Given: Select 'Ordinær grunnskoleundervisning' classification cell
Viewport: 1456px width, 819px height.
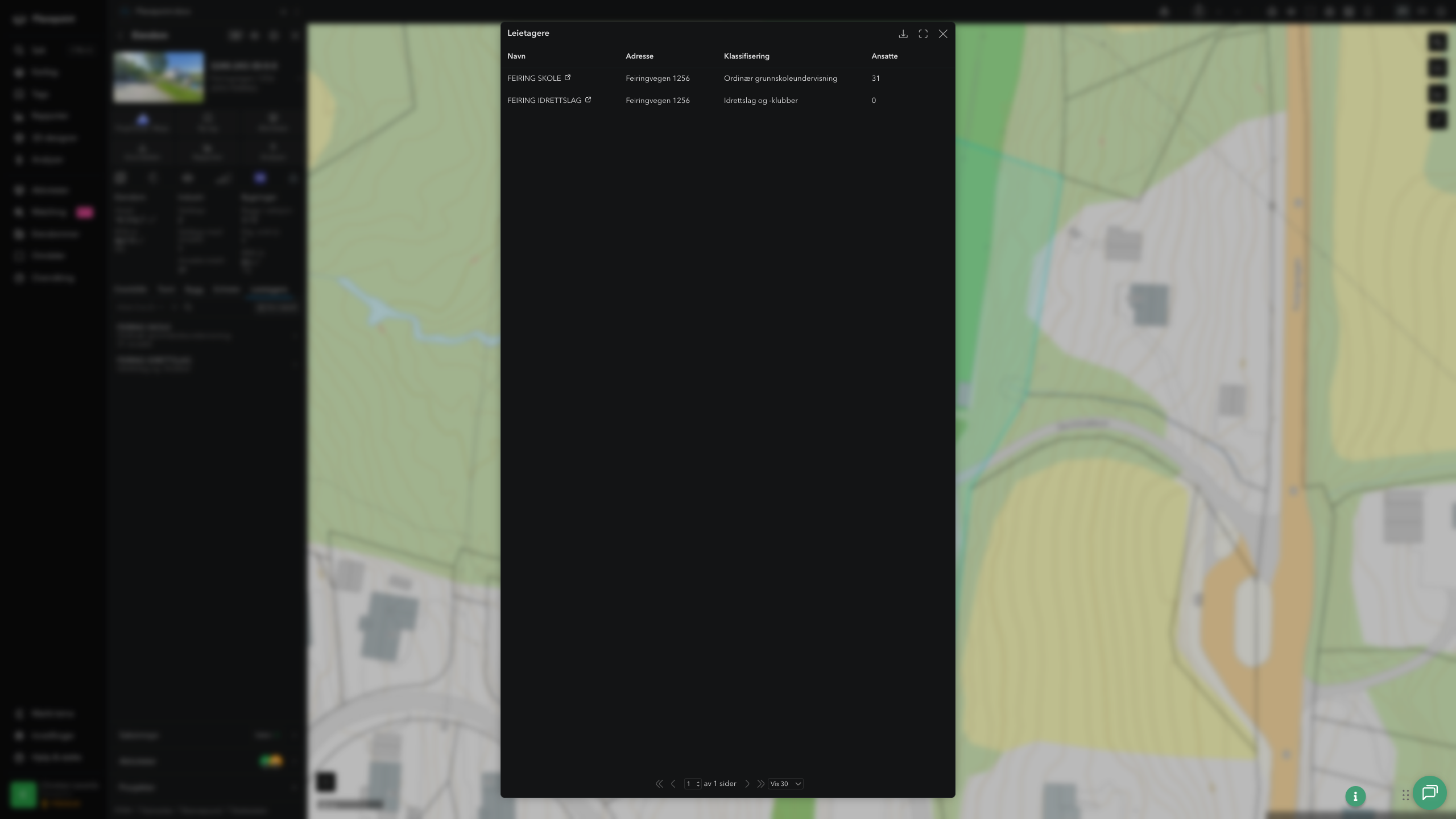Looking at the screenshot, I should 780,78.
